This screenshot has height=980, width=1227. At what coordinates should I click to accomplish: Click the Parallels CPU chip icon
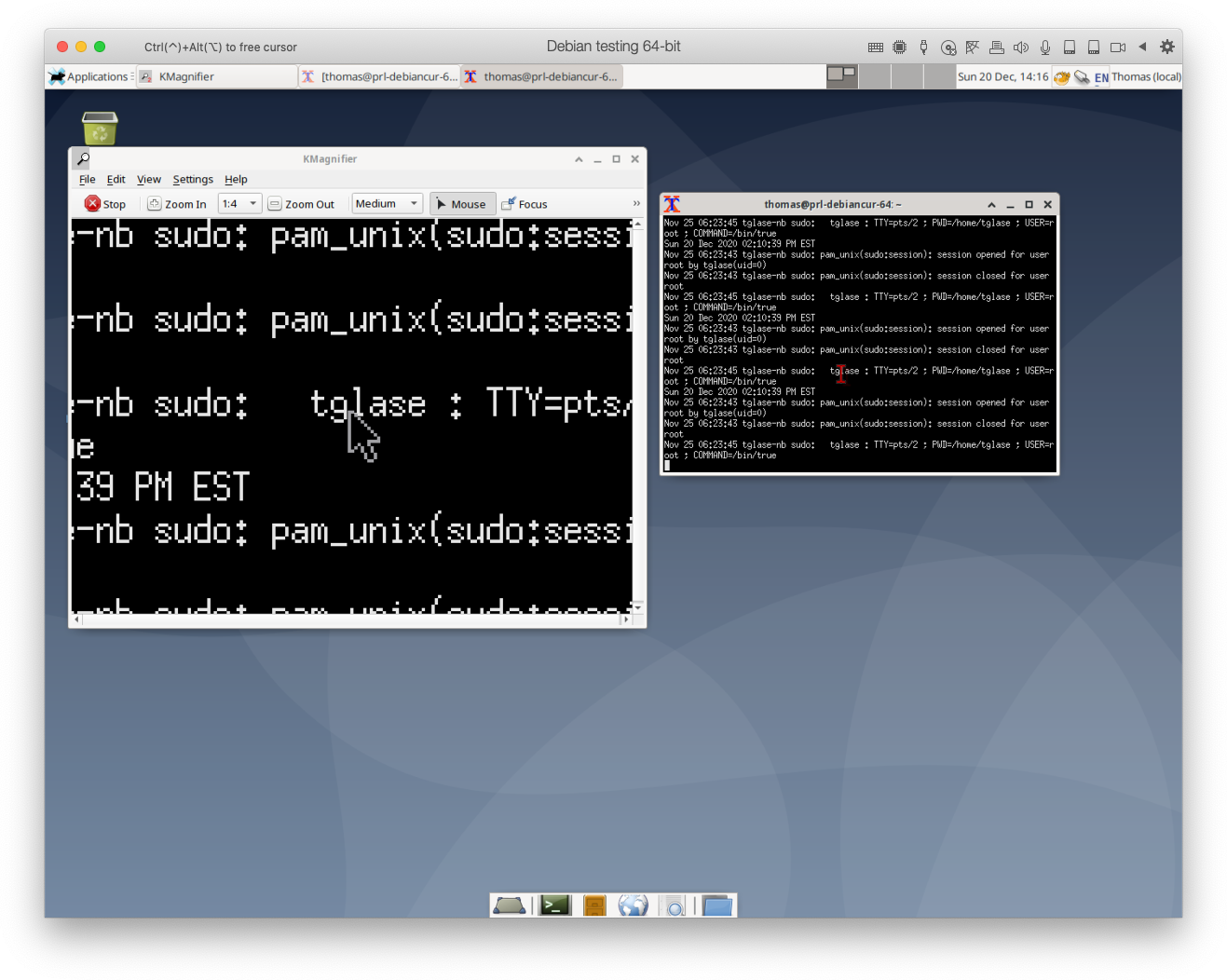coord(899,47)
